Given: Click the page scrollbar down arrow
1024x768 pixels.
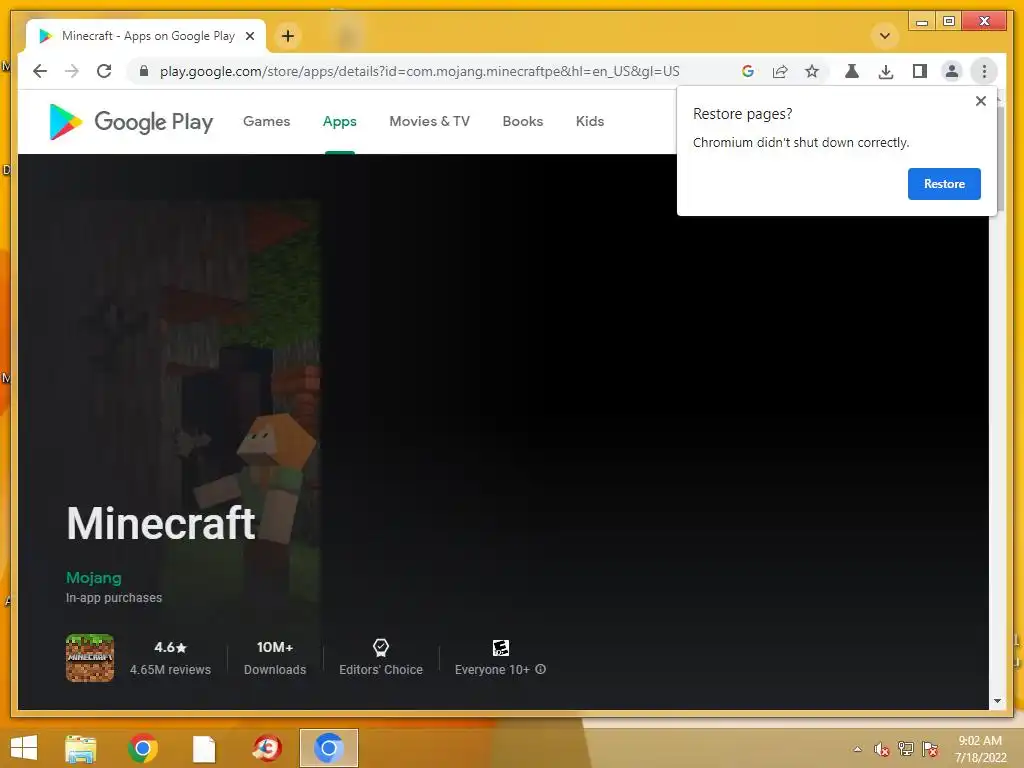Looking at the screenshot, I should [x=997, y=701].
